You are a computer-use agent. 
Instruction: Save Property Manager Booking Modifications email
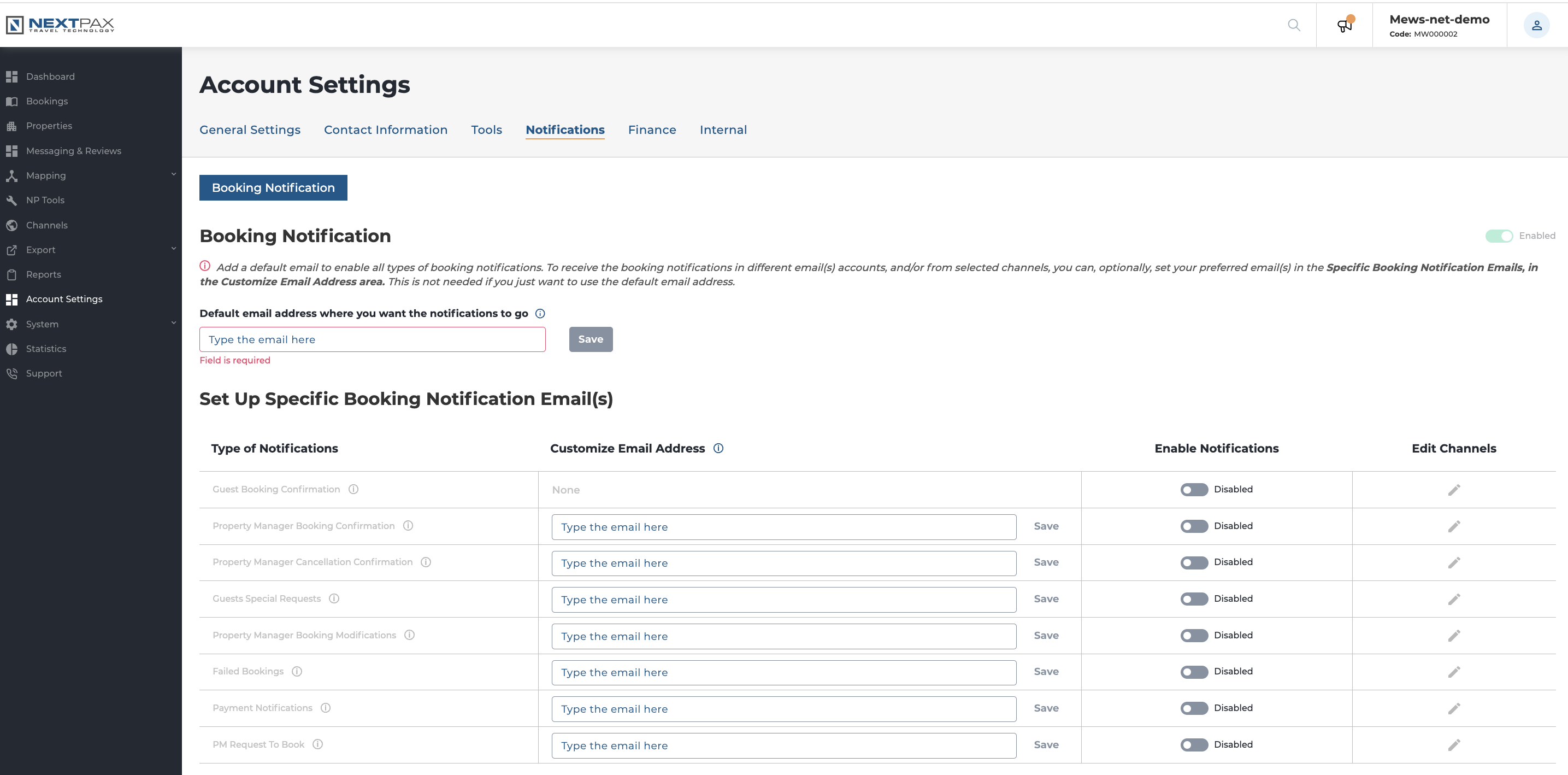coord(1046,636)
